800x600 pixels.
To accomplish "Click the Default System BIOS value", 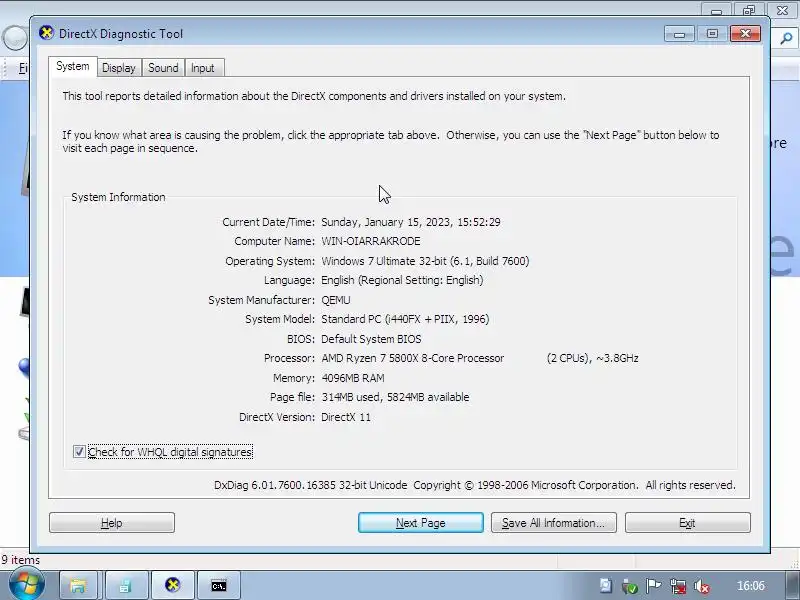I will pyautogui.click(x=371, y=339).
